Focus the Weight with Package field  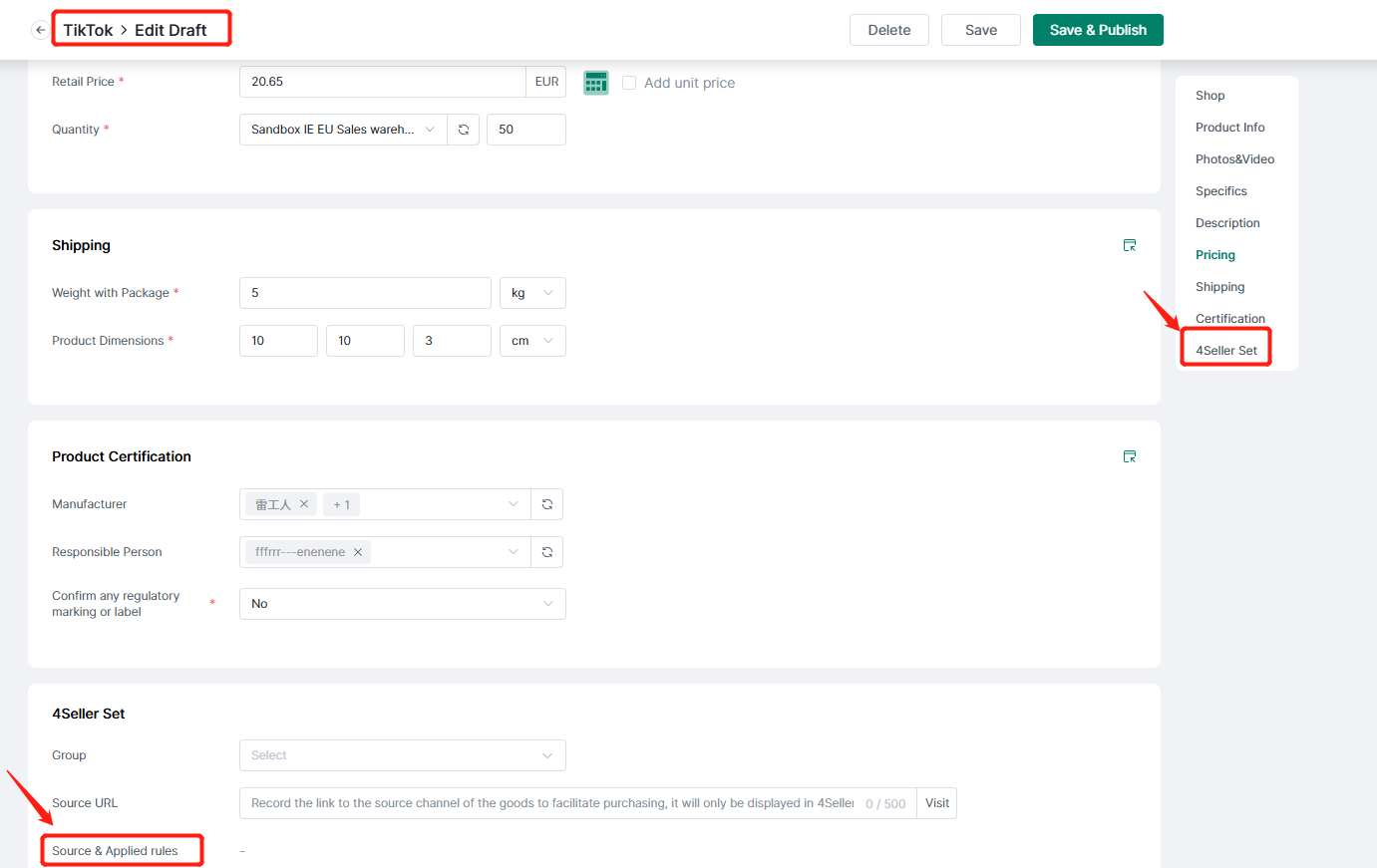point(365,293)
